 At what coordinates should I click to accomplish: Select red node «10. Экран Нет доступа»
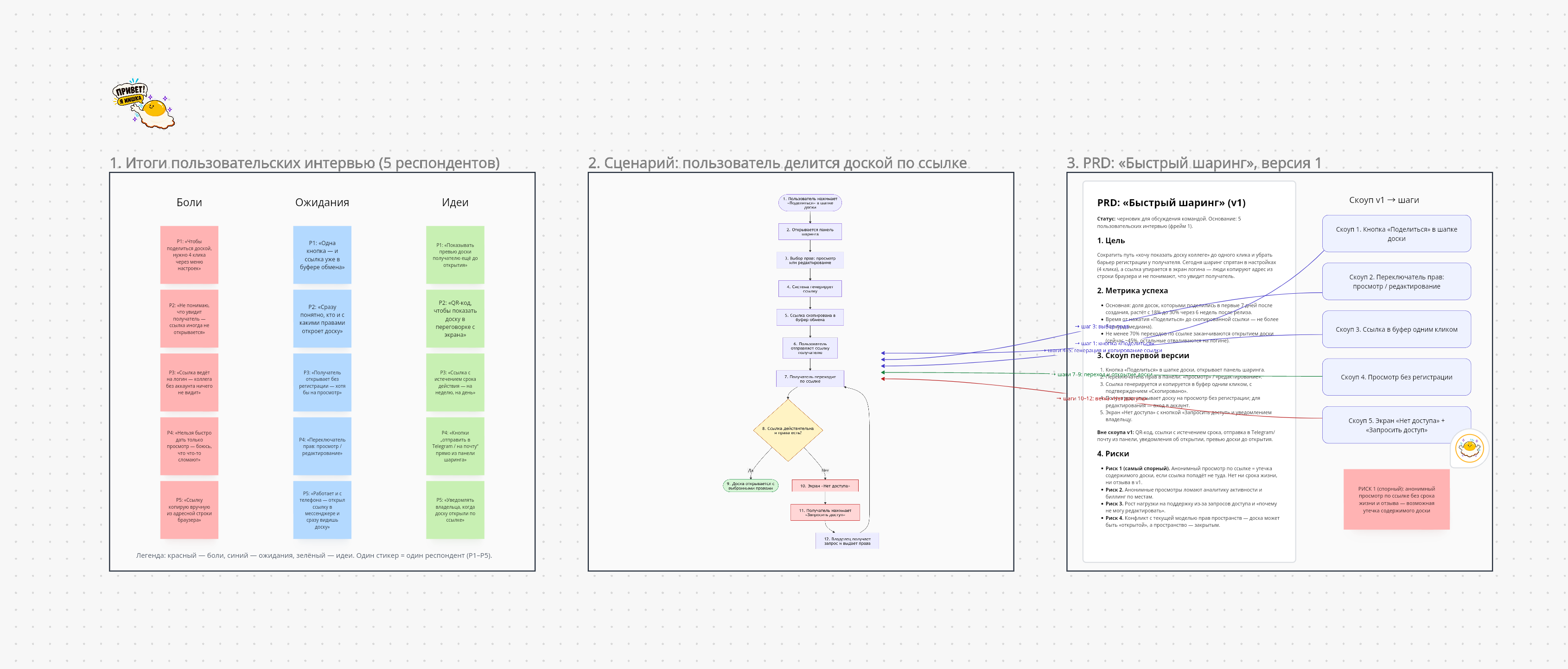click(825, 486)
